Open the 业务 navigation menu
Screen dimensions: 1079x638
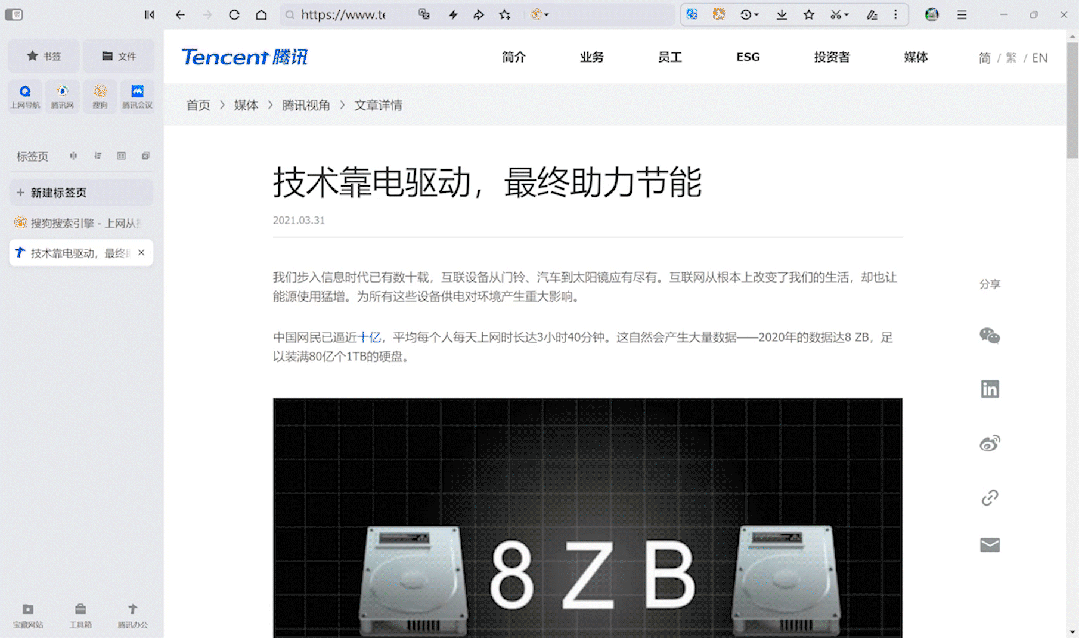(592, 57)
